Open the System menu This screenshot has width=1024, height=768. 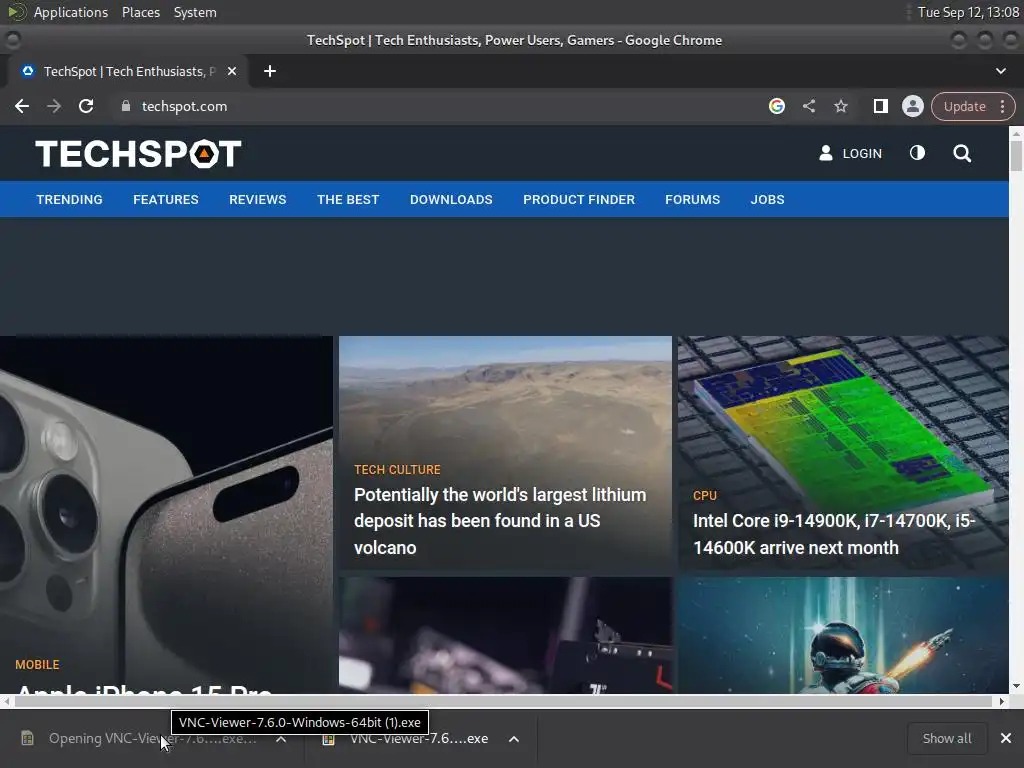tap(195, 12)
